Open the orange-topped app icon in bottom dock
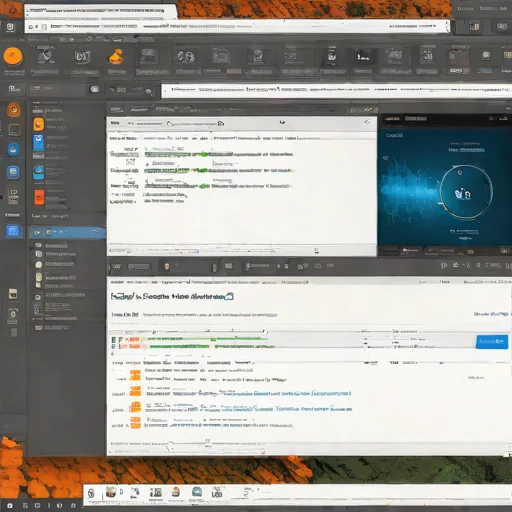Viewport: 512px width, 512px height. 176,492
